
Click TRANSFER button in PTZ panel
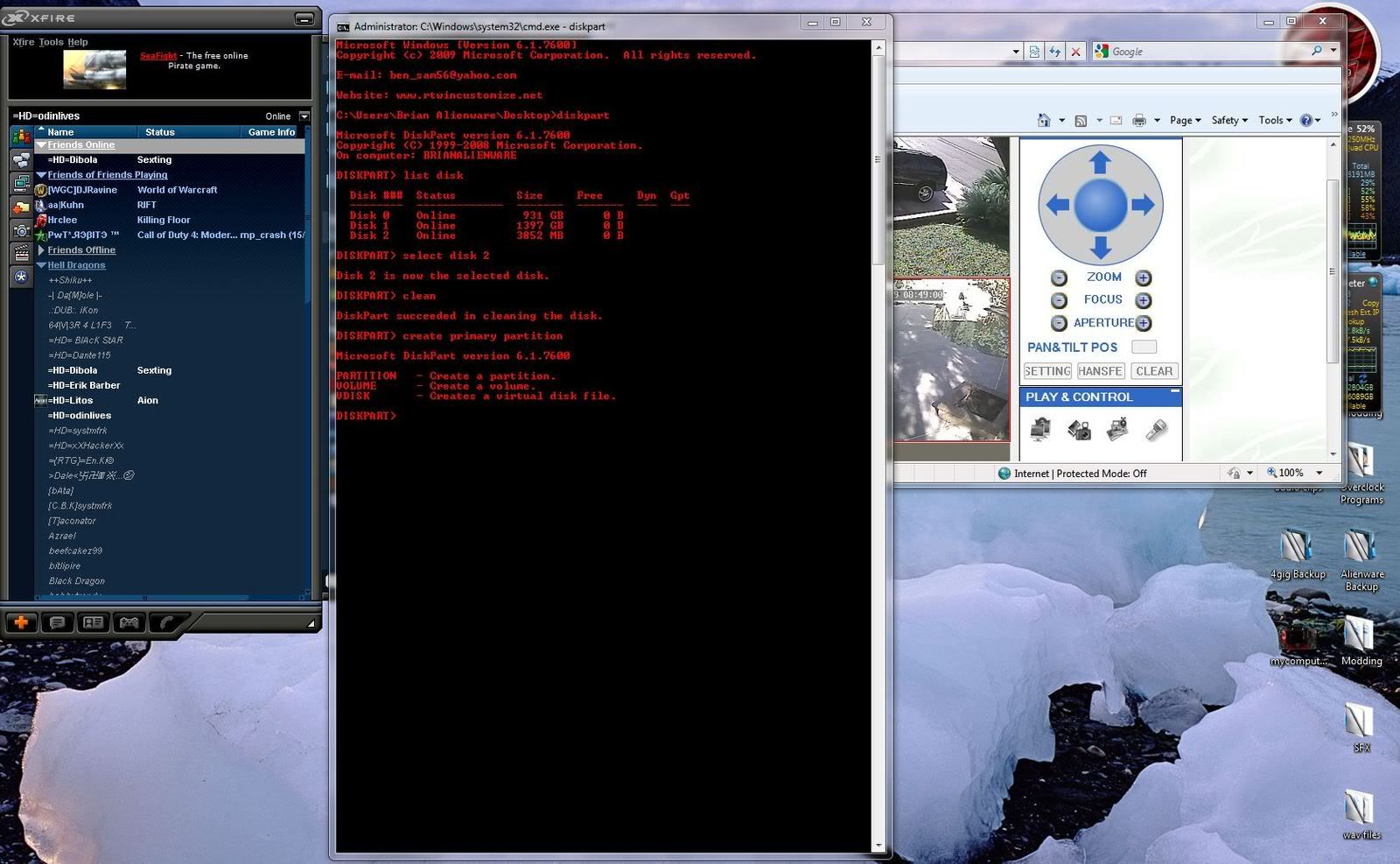coord(1101,371)
